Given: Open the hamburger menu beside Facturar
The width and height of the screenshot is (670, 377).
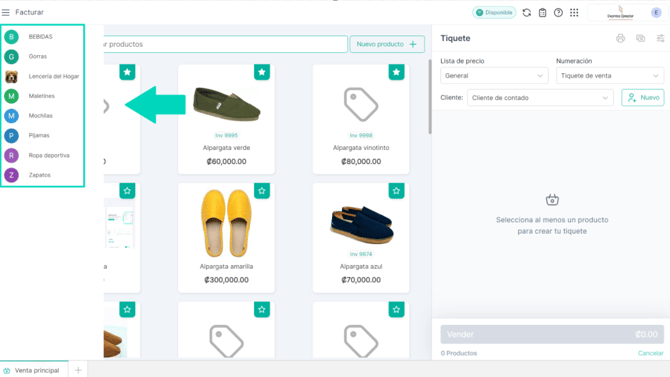Looking at the screenshot, I should (x=6, y=12).
